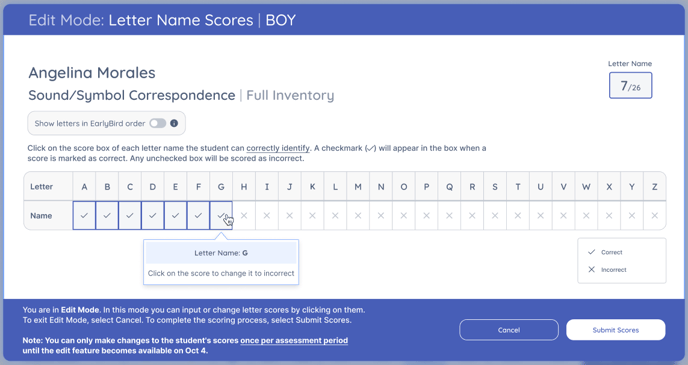Open the once per assessment period link
688x365 pixels.
(294, 340)
